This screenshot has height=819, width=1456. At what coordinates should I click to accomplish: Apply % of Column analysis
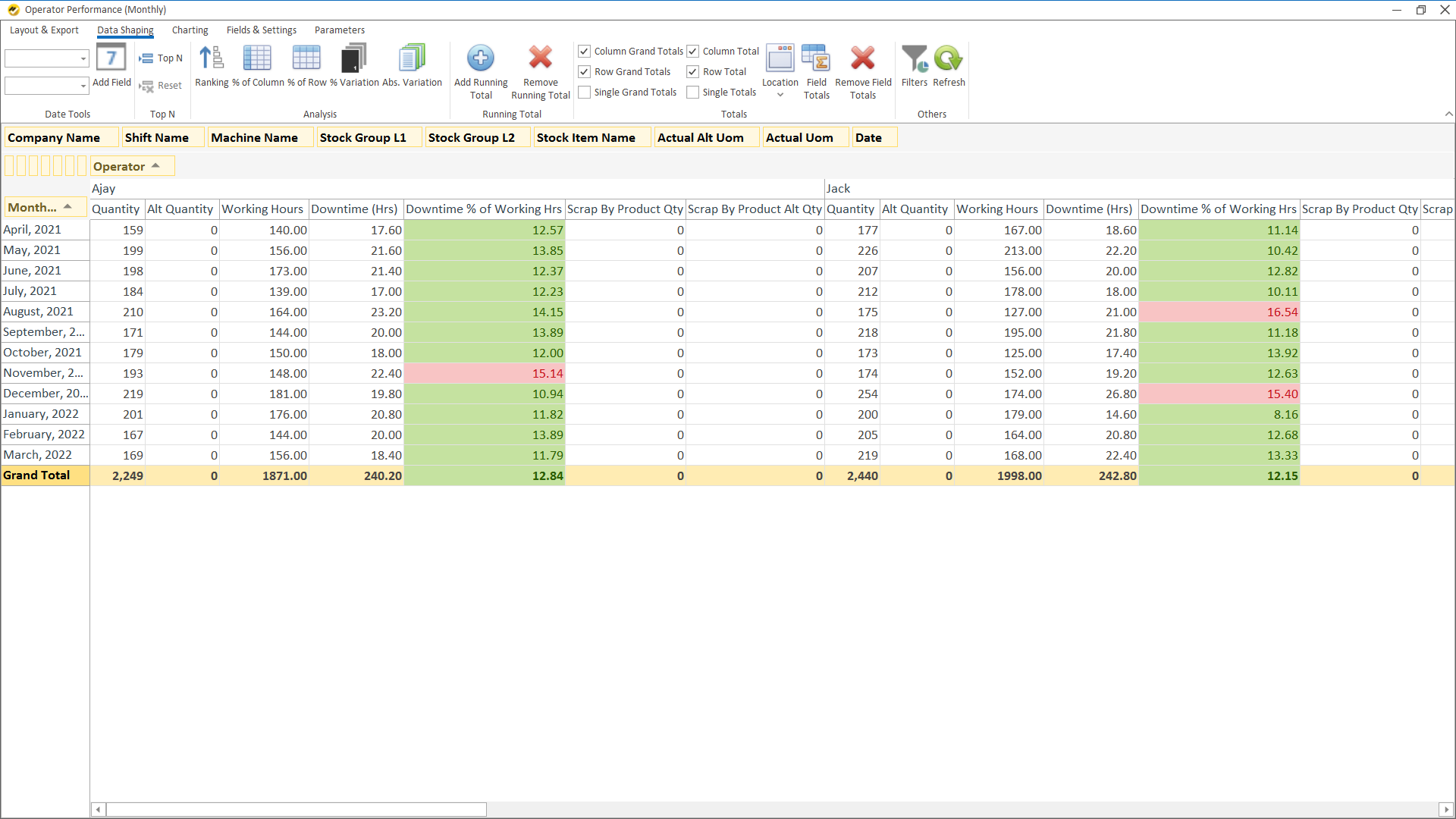click(x=257, y=59)
